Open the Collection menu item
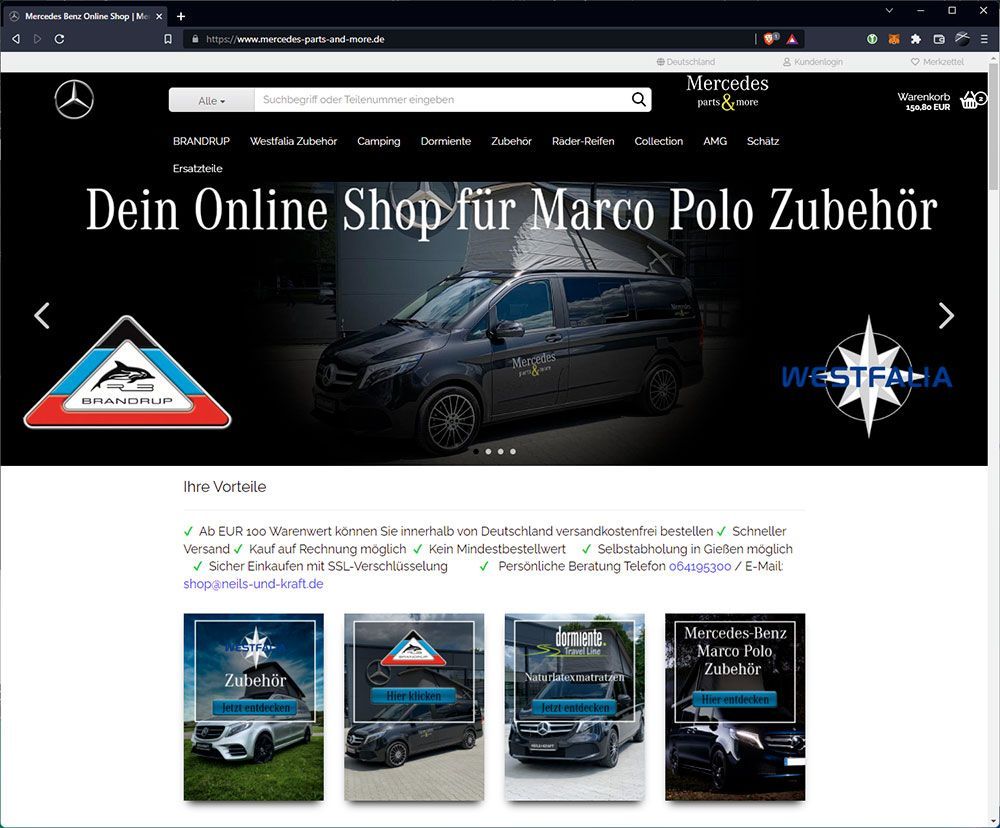 659,141
